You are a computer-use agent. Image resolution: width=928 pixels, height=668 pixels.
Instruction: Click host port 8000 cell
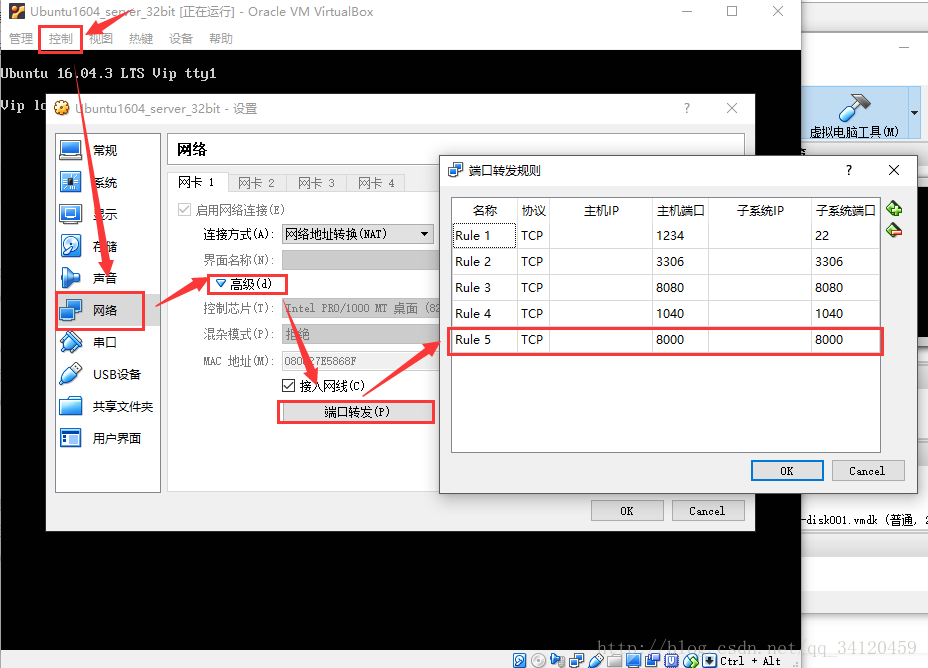coord(680,340)
